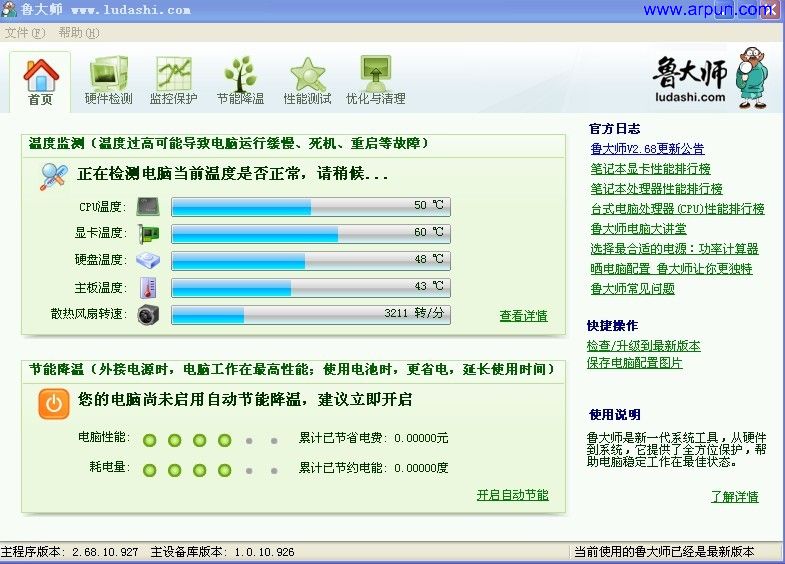
Task: Open 笔记本显卡性能排行榜 link
Action: (650, 169)
